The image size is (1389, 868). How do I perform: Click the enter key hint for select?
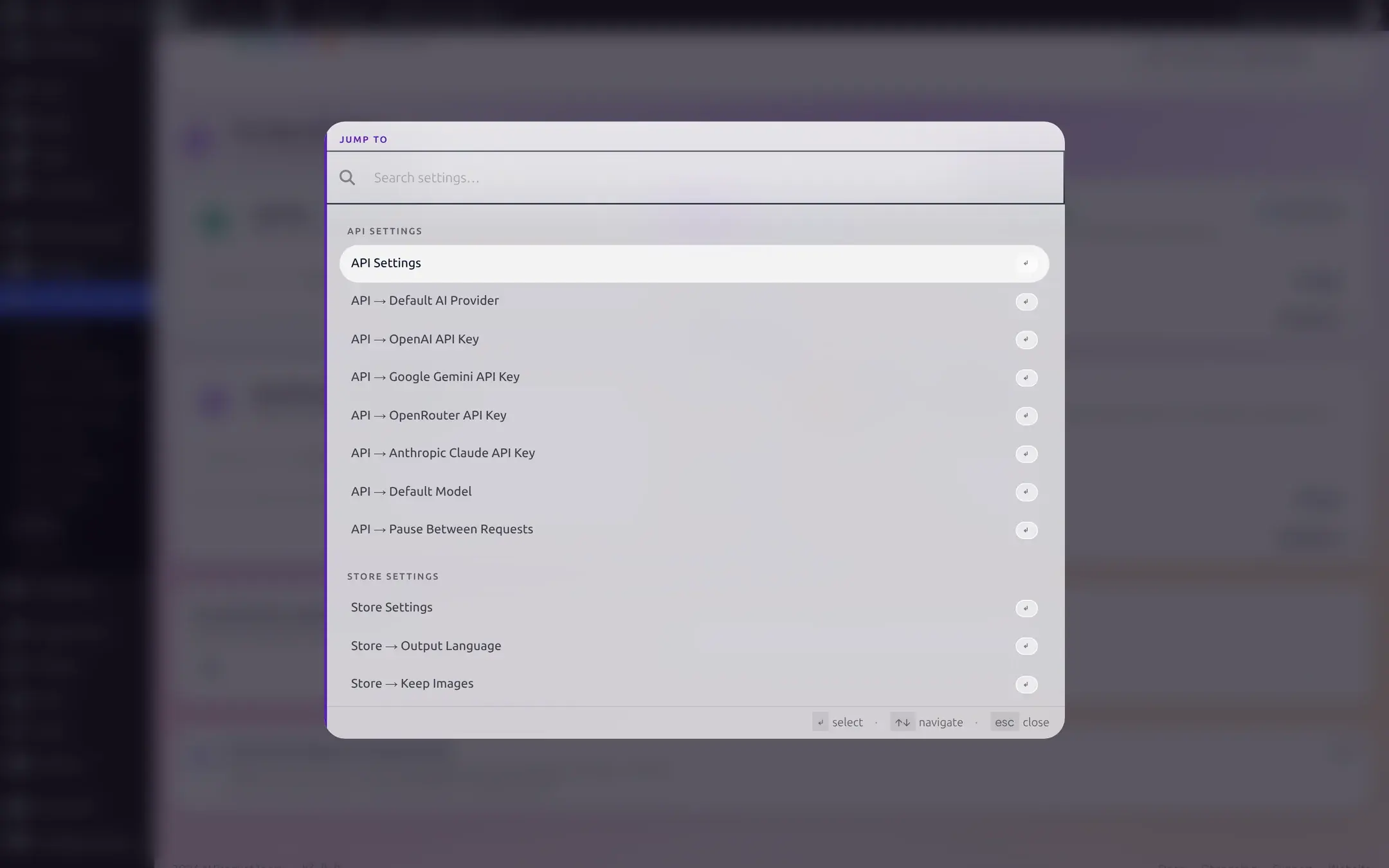[x=821, y=722]
